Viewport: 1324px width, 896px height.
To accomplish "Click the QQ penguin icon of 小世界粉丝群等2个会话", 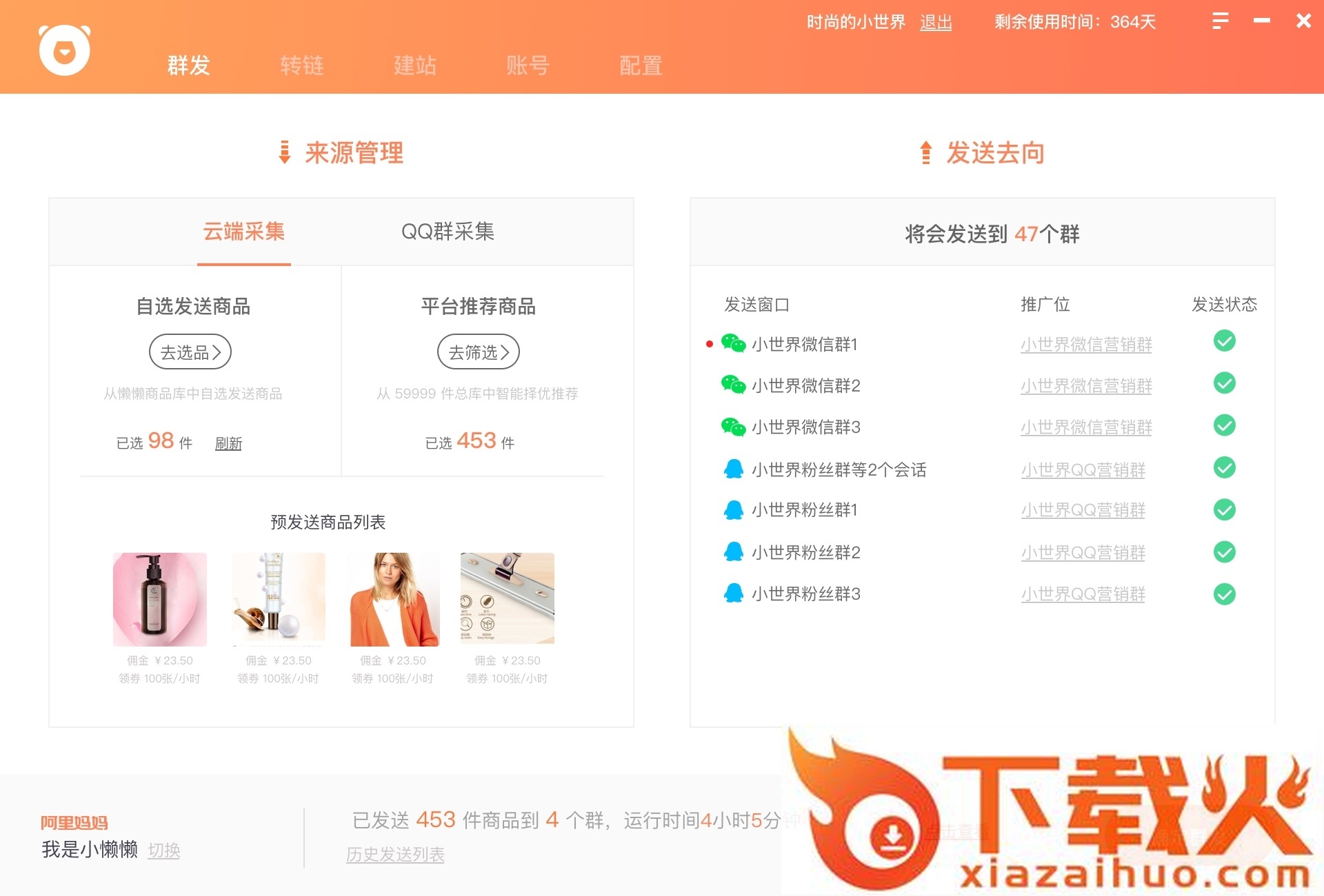I will click(733, 469).
